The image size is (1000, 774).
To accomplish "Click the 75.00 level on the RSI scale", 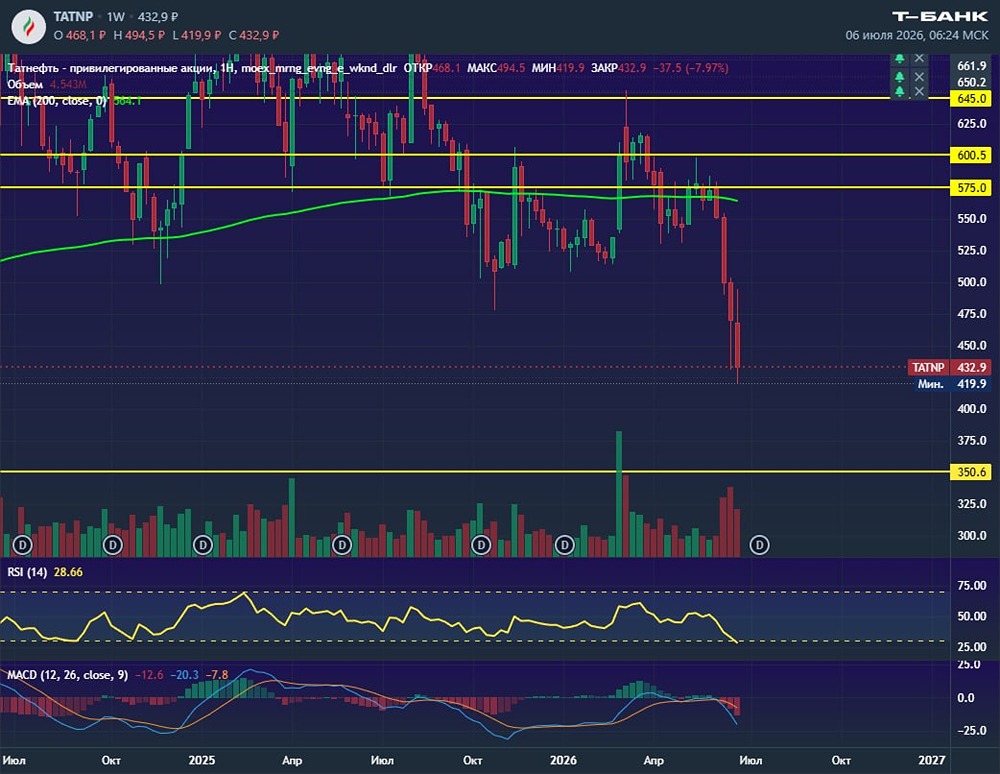I will tap(971, 585).
